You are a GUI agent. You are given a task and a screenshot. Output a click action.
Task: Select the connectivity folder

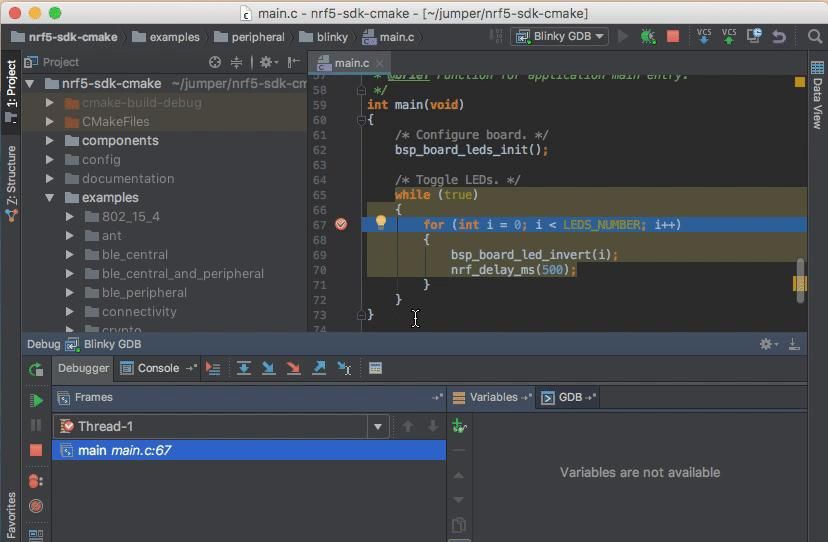click(x=139, y=312)
